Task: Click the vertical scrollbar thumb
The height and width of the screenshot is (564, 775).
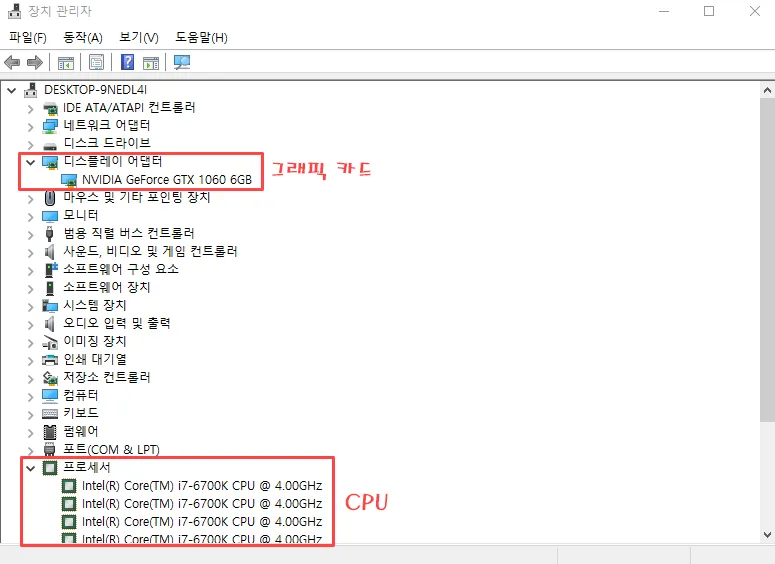Action: coord(767,260)
